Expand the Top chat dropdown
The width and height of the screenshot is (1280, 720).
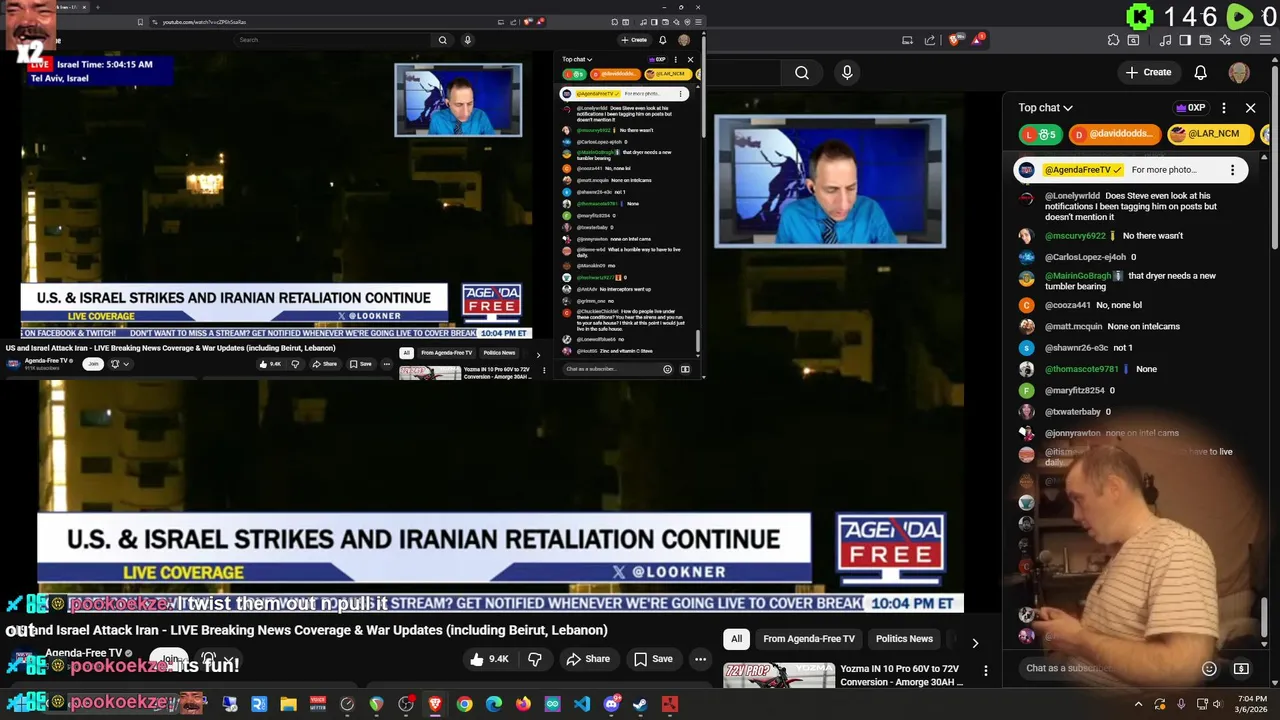[1045, 107]
